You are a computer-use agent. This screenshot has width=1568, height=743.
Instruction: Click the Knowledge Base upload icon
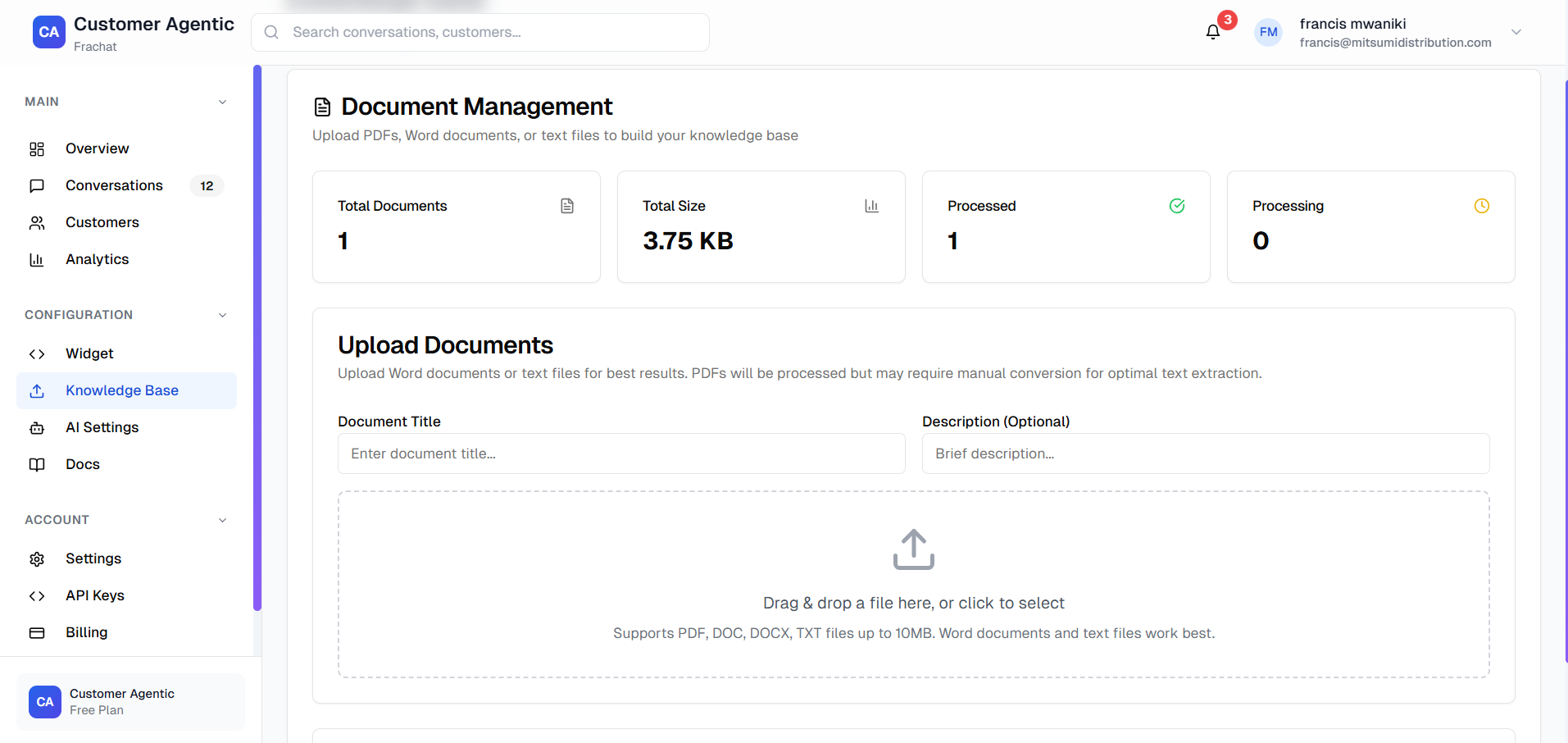pyautogui.click(x=37, y=390)
